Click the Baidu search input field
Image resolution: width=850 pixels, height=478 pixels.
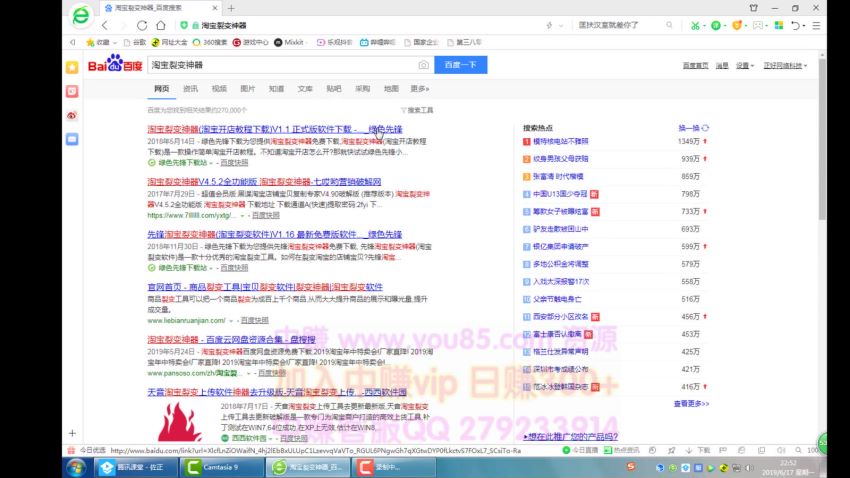pos(282,65)
